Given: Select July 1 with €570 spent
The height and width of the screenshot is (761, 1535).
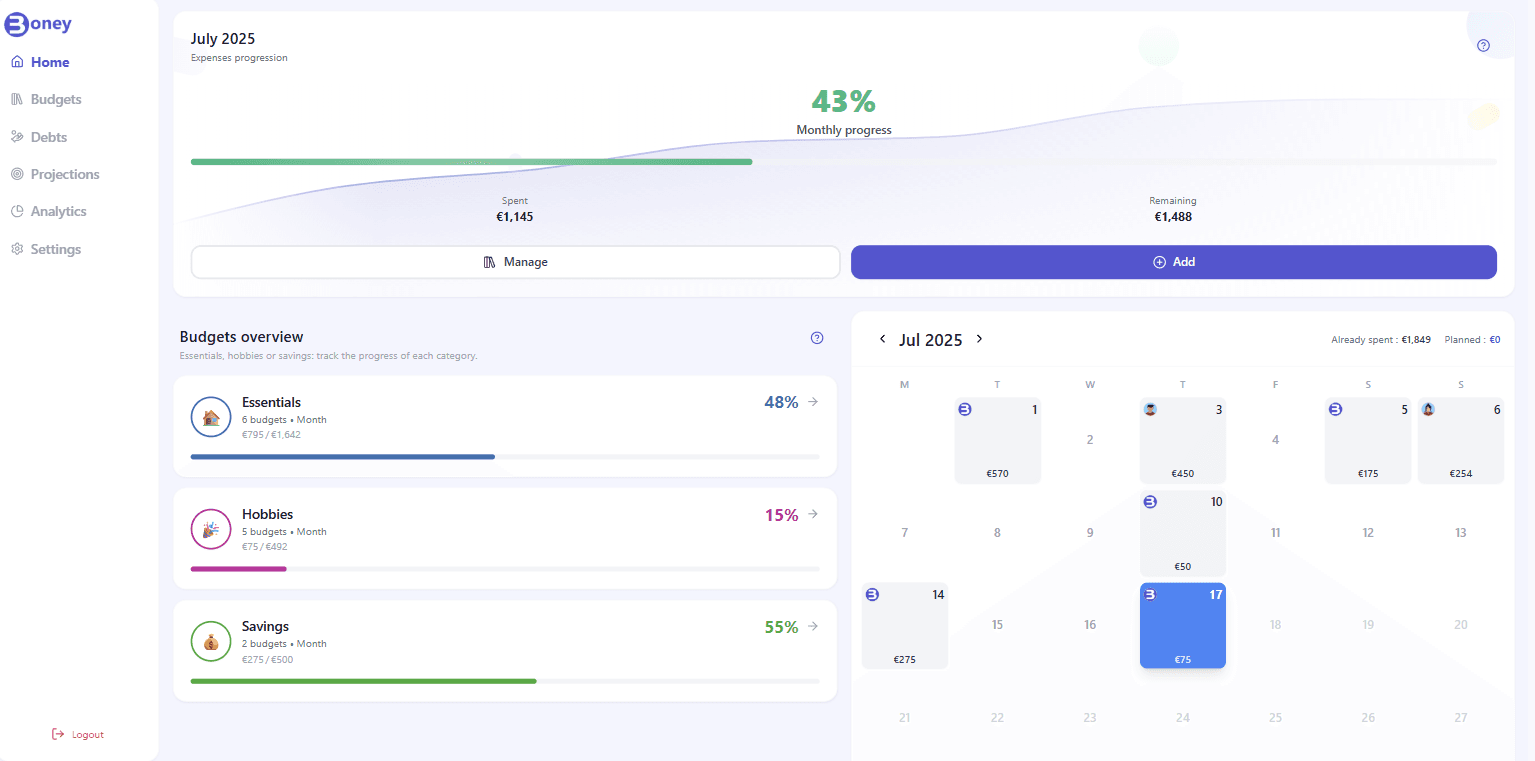Looking at the screenshot, I should tap(998, 440).
